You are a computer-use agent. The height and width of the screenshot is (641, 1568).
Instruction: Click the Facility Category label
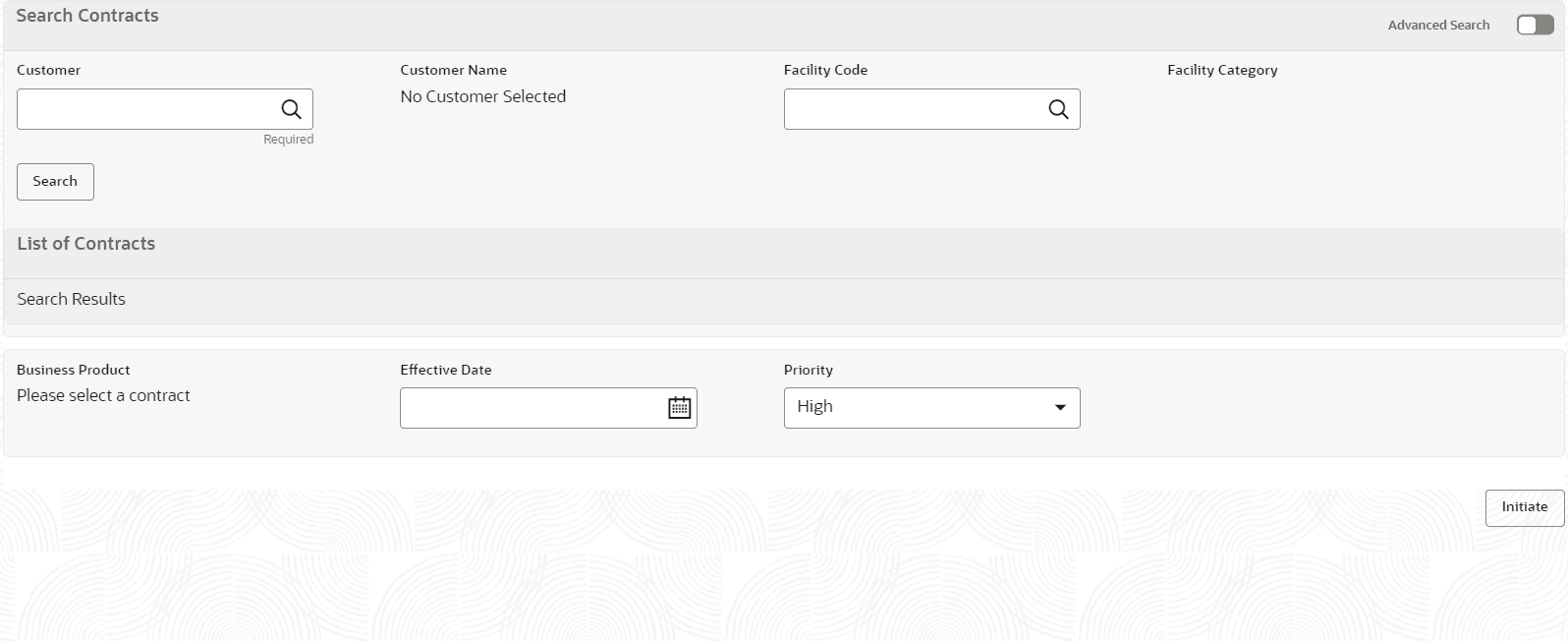pos(1222,70)
